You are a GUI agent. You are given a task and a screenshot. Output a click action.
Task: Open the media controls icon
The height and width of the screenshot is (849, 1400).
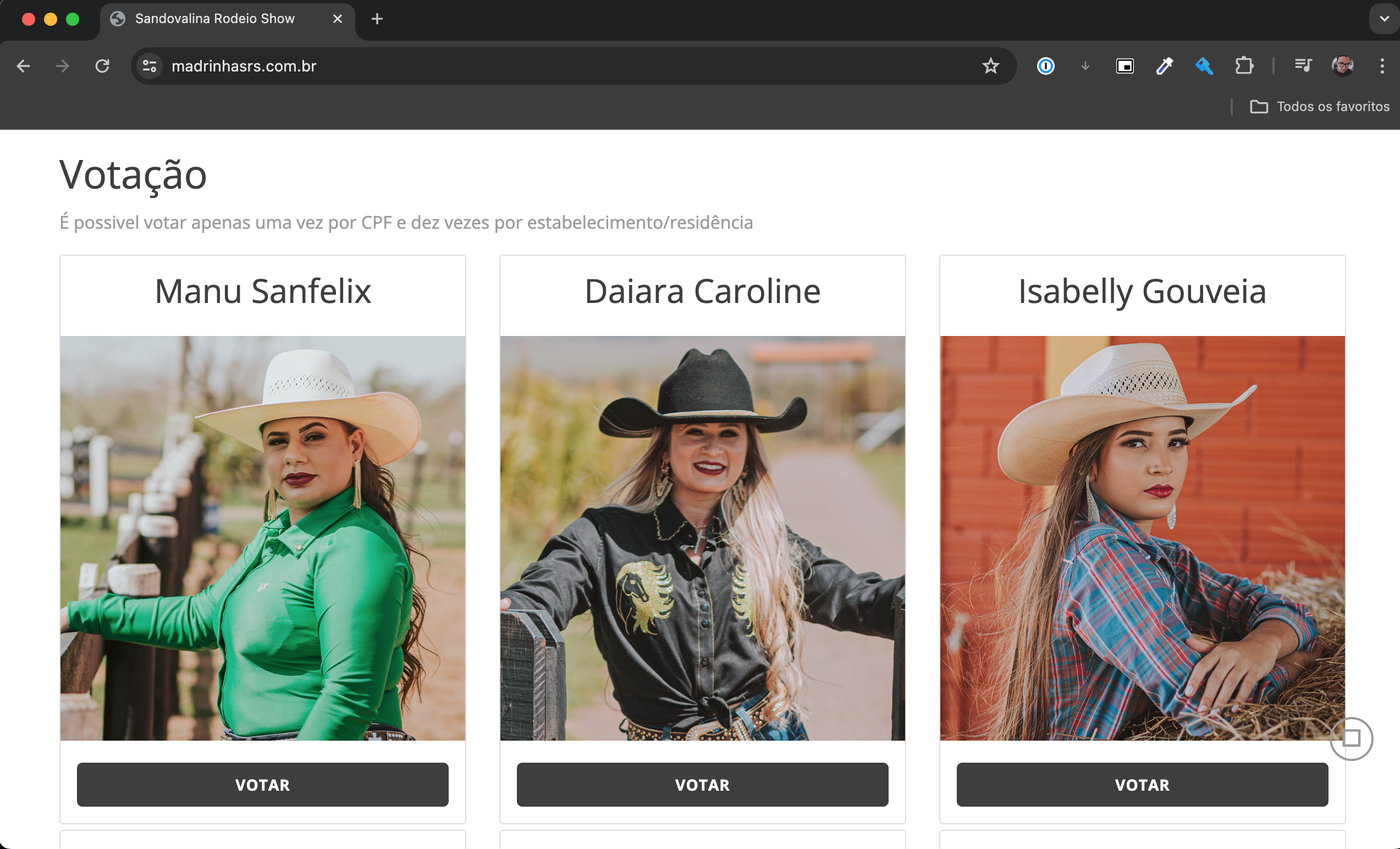[x=1303, y=66]
